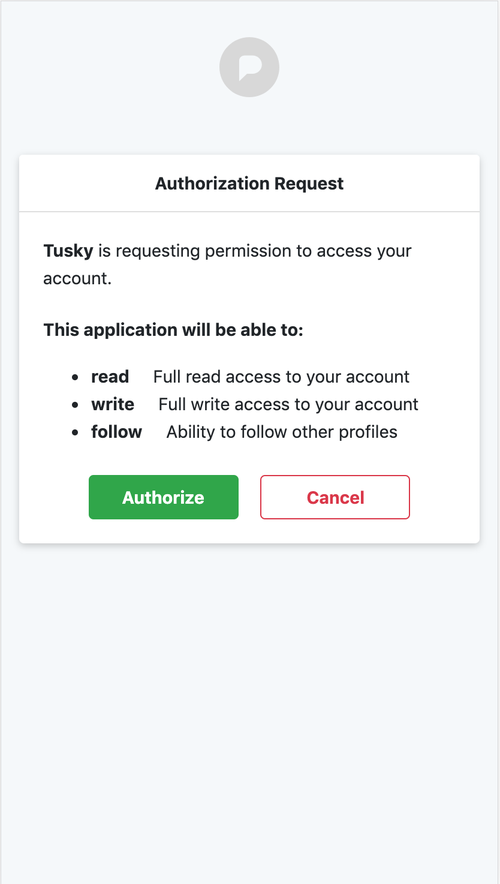The width and height of the screenshot is (500, 884).
Task: Click Full read access to your account text
Action: [x=281, y=377]
